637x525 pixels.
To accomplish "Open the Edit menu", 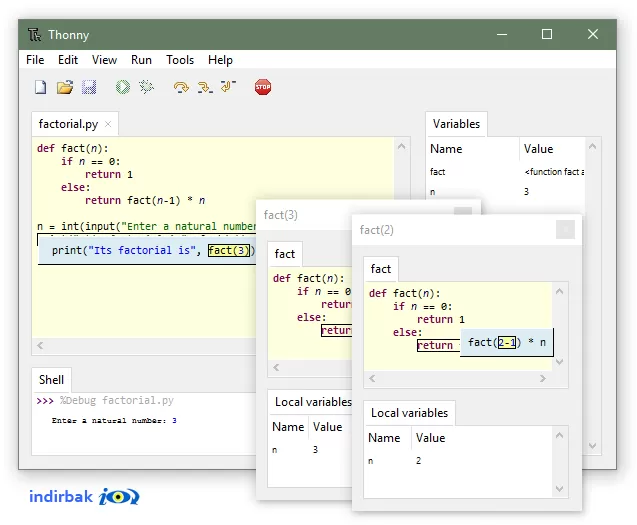I will point(68,60).
